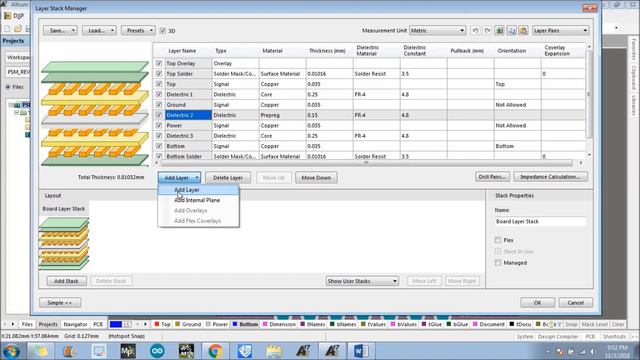Open the MPLAB icon on the taskbar

(128, 351)
